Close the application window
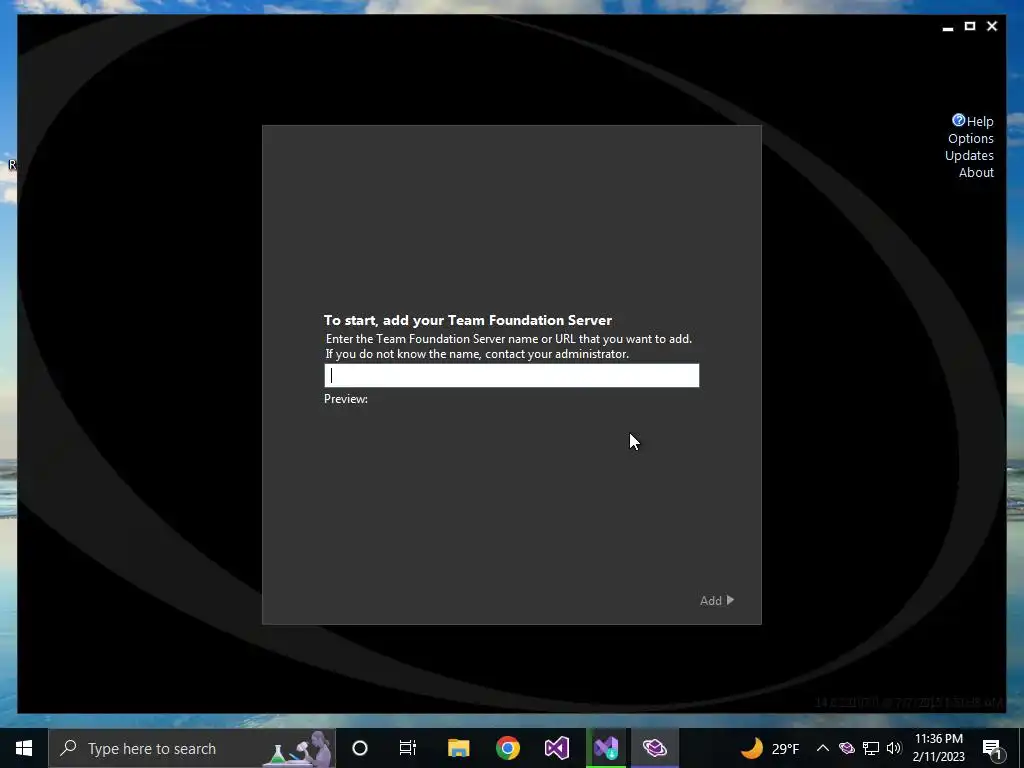 pos(992,26)
